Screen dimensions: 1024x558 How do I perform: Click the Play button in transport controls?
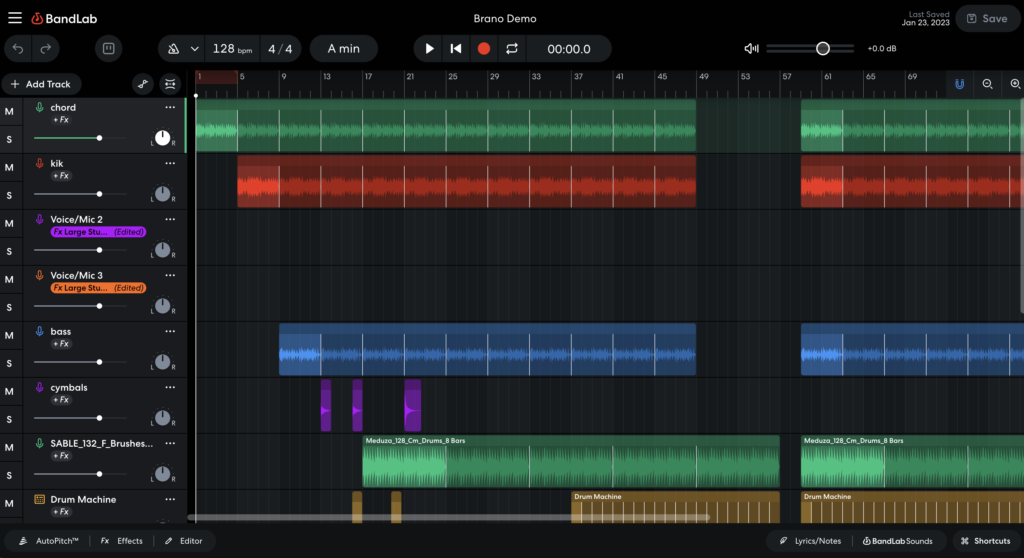[x=429, y=48]
